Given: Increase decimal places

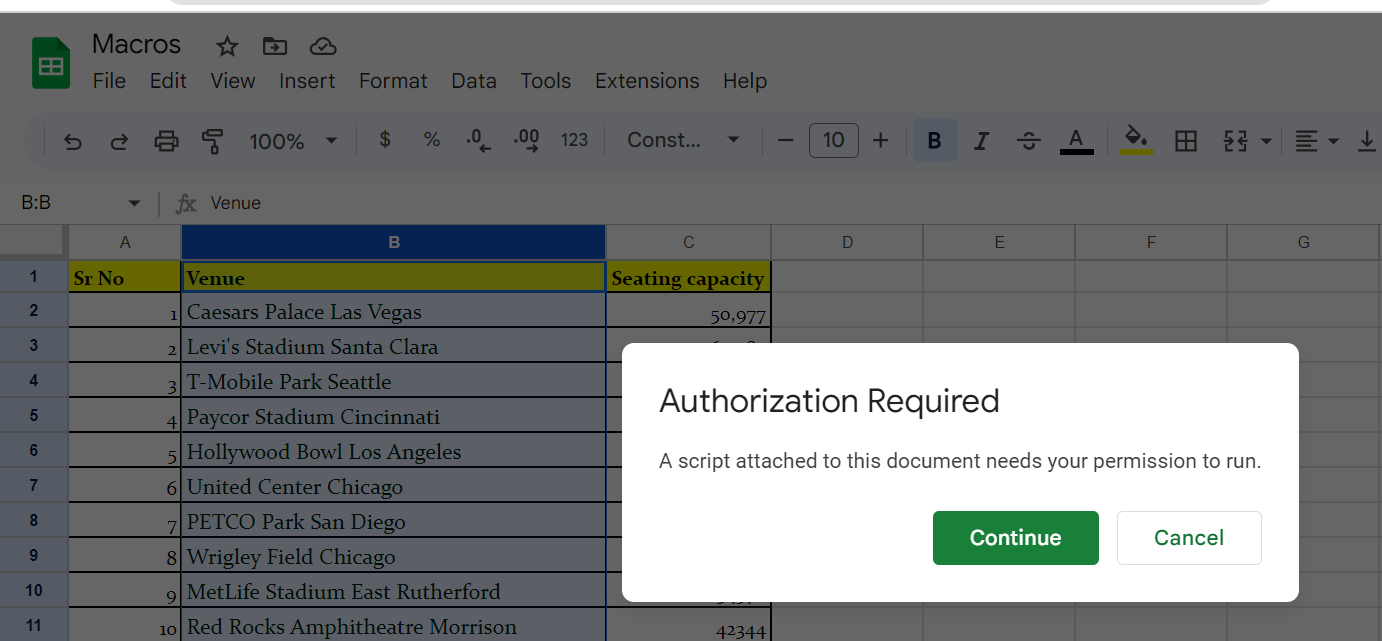Looking at the screenshot, I should (526, 140).
